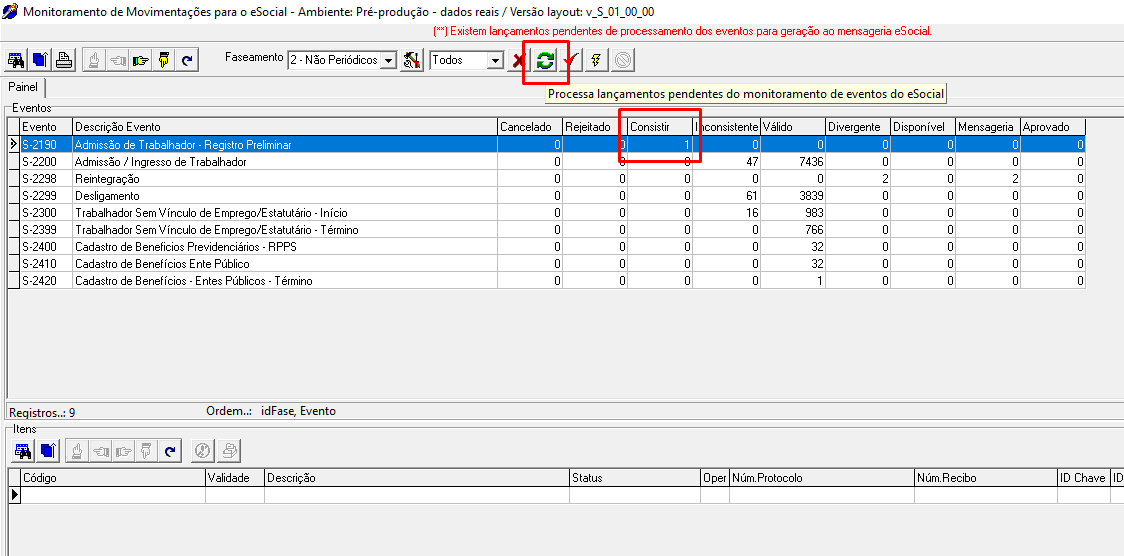Click blue refresh arrow in Itens toolbar
Screen dimensions: 1124x556
(x=169, y=451)
